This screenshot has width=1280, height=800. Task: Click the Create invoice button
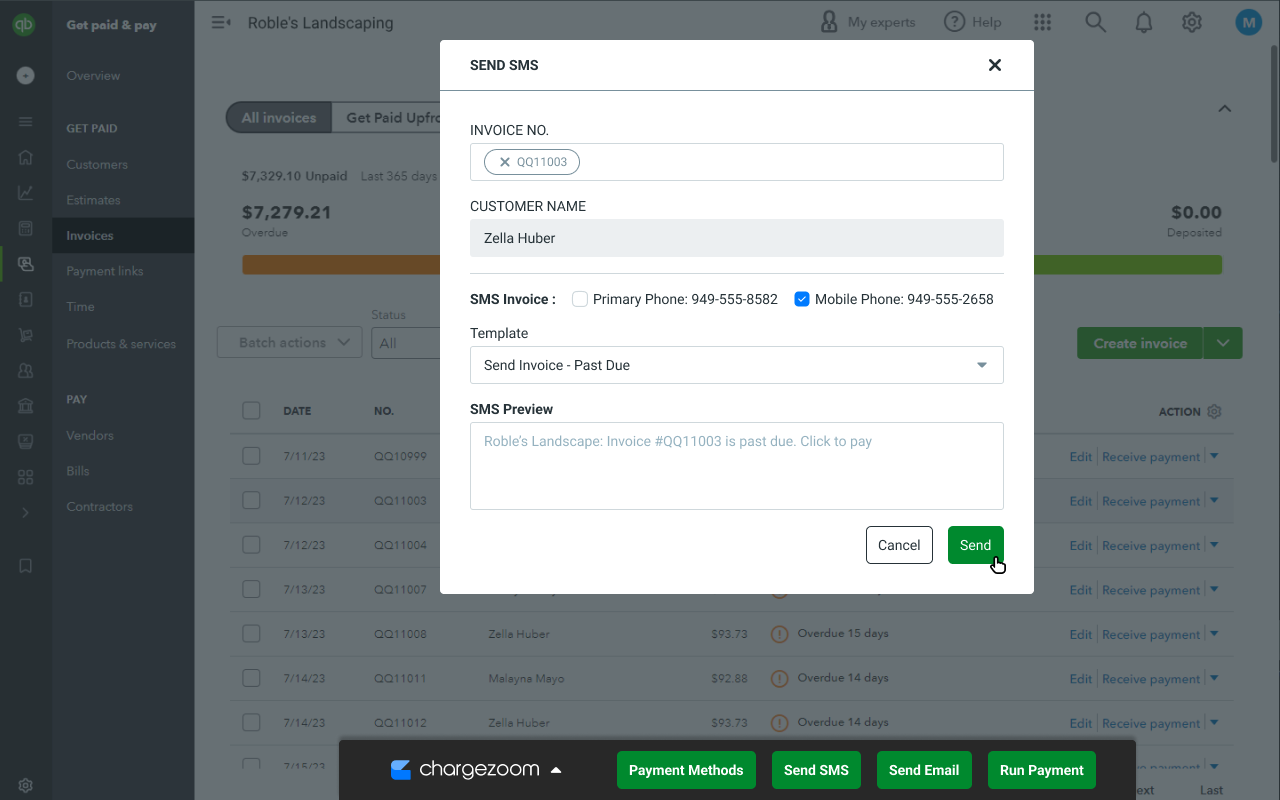[x=1140, y=343]
